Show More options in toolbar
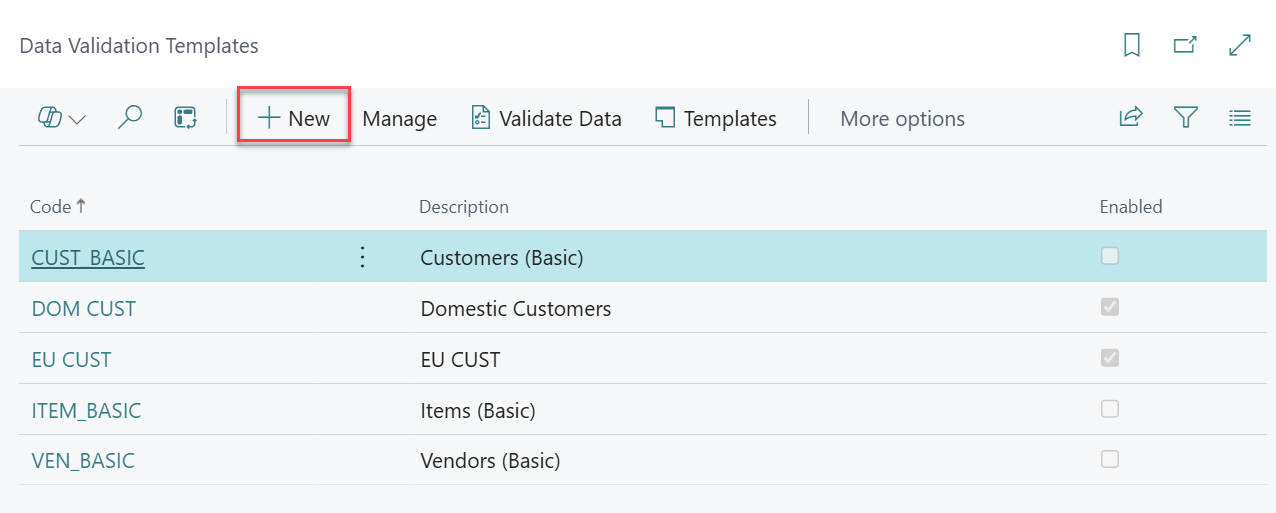The height and width of the screenshot is (513, 1276). (x=903, y=118)
